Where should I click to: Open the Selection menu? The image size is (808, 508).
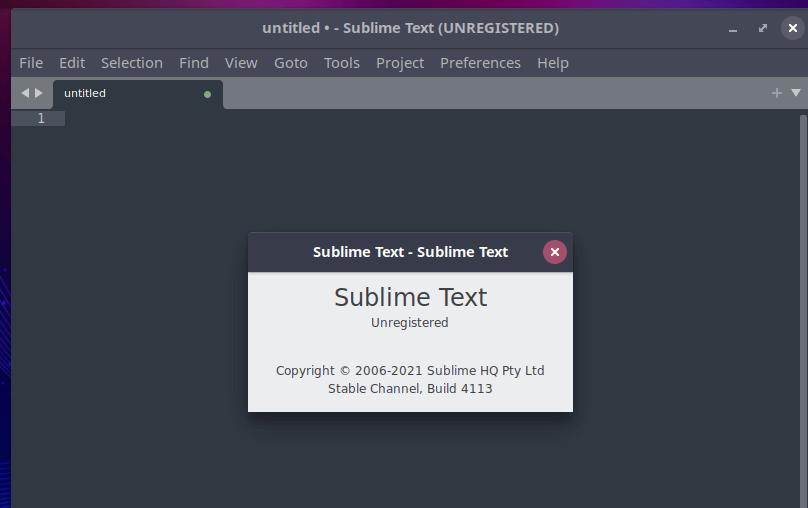click(x=131, y=63)
